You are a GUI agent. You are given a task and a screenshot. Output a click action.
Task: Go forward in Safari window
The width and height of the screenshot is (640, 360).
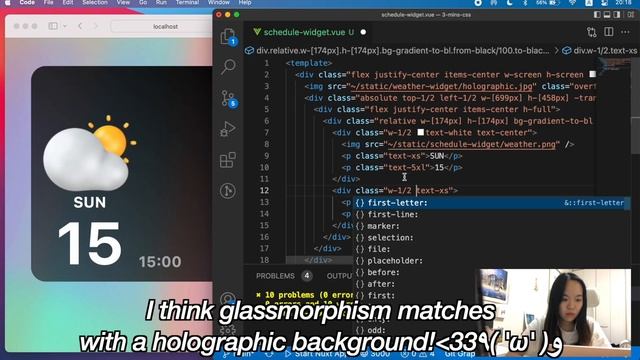[96, 26]
